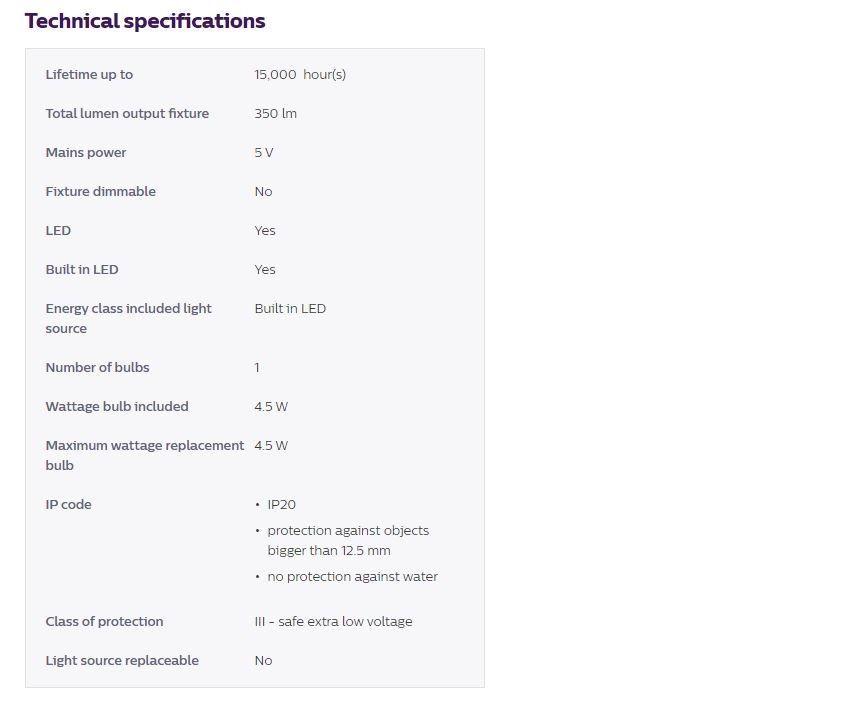Viewport: 852px width, 703px height.
Task: Click the 'Number of bulbs' label
Action: [x=97, y=368]
